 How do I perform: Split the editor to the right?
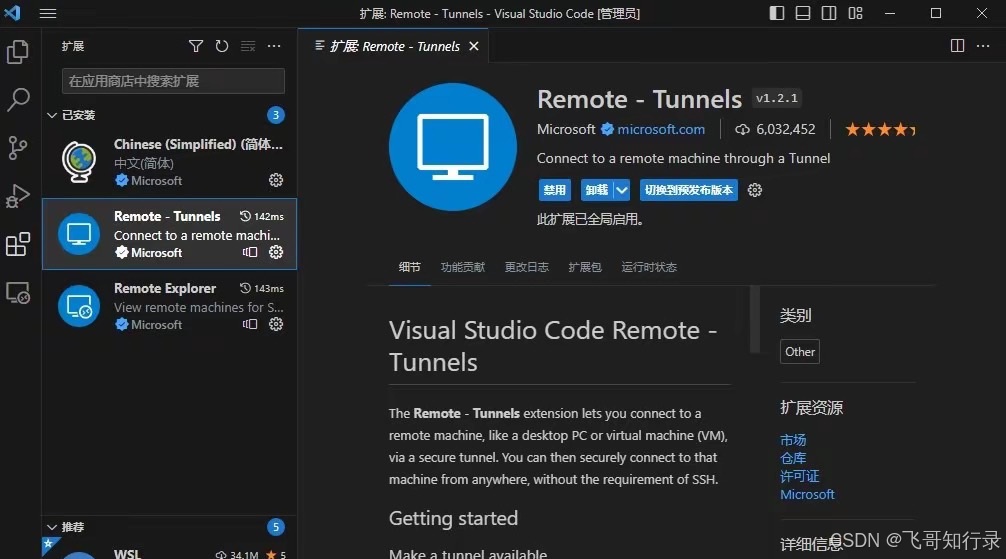(x=957, y=46)
